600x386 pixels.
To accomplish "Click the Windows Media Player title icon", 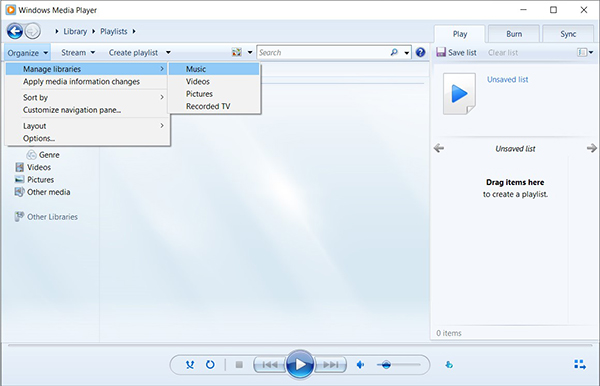I will click(11, 10).
